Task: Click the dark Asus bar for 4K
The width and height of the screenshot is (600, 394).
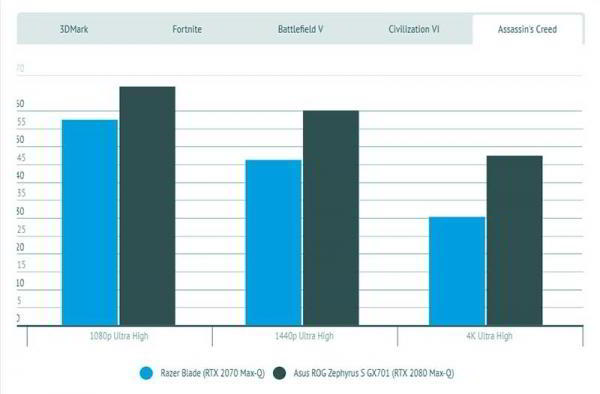Action: click(x=515, y=241)
